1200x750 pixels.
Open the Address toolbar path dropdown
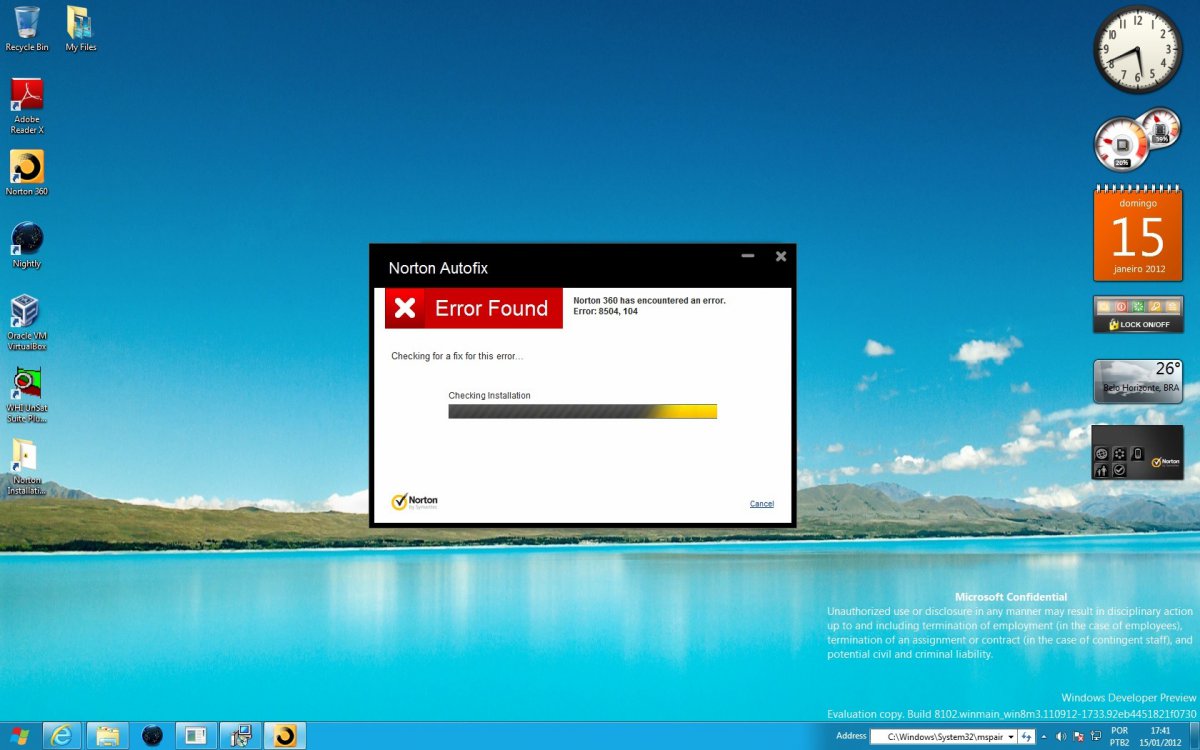(1011, 737)
